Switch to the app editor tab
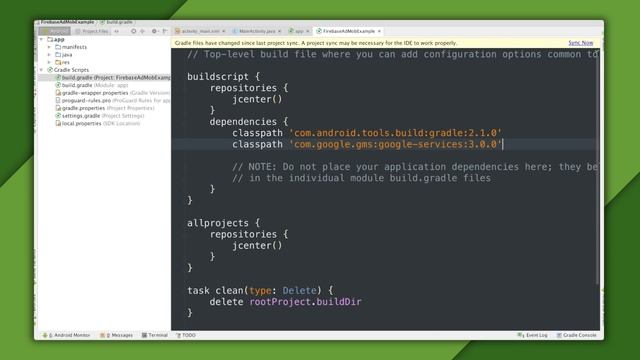 (x=298, y=31)
